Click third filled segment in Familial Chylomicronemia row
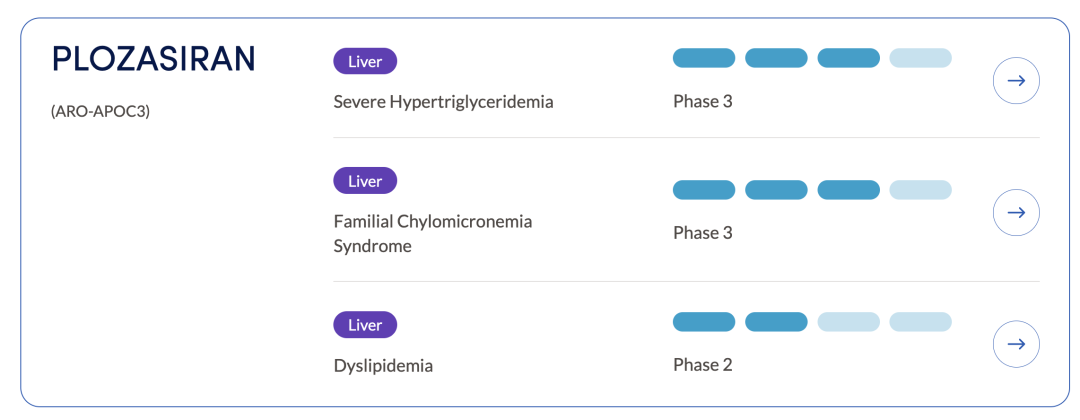Screen dimensions: 1080x420 (x=848, y=190)
